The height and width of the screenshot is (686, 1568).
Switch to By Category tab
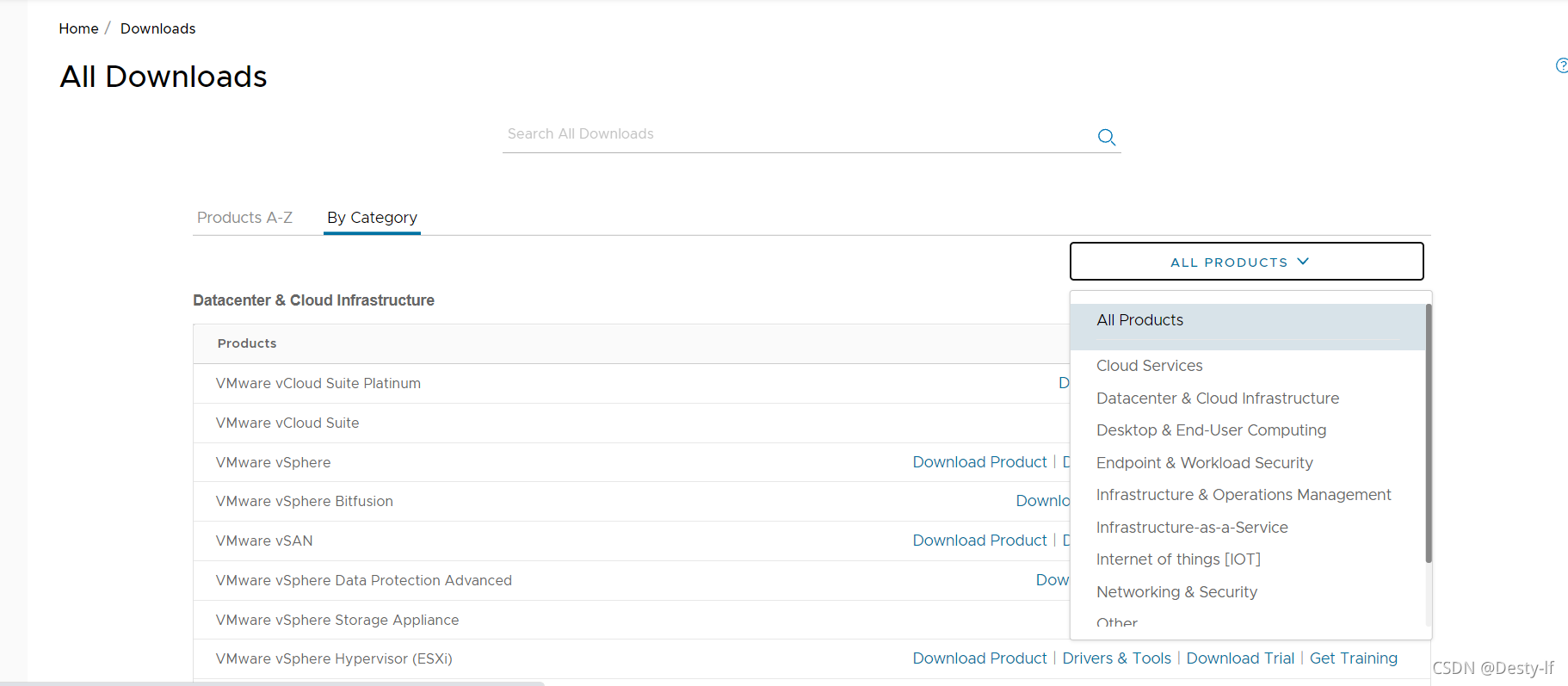click(x=372, y=218)
